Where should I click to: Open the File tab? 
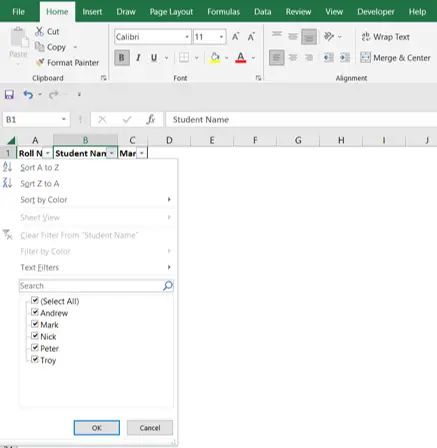18,12
